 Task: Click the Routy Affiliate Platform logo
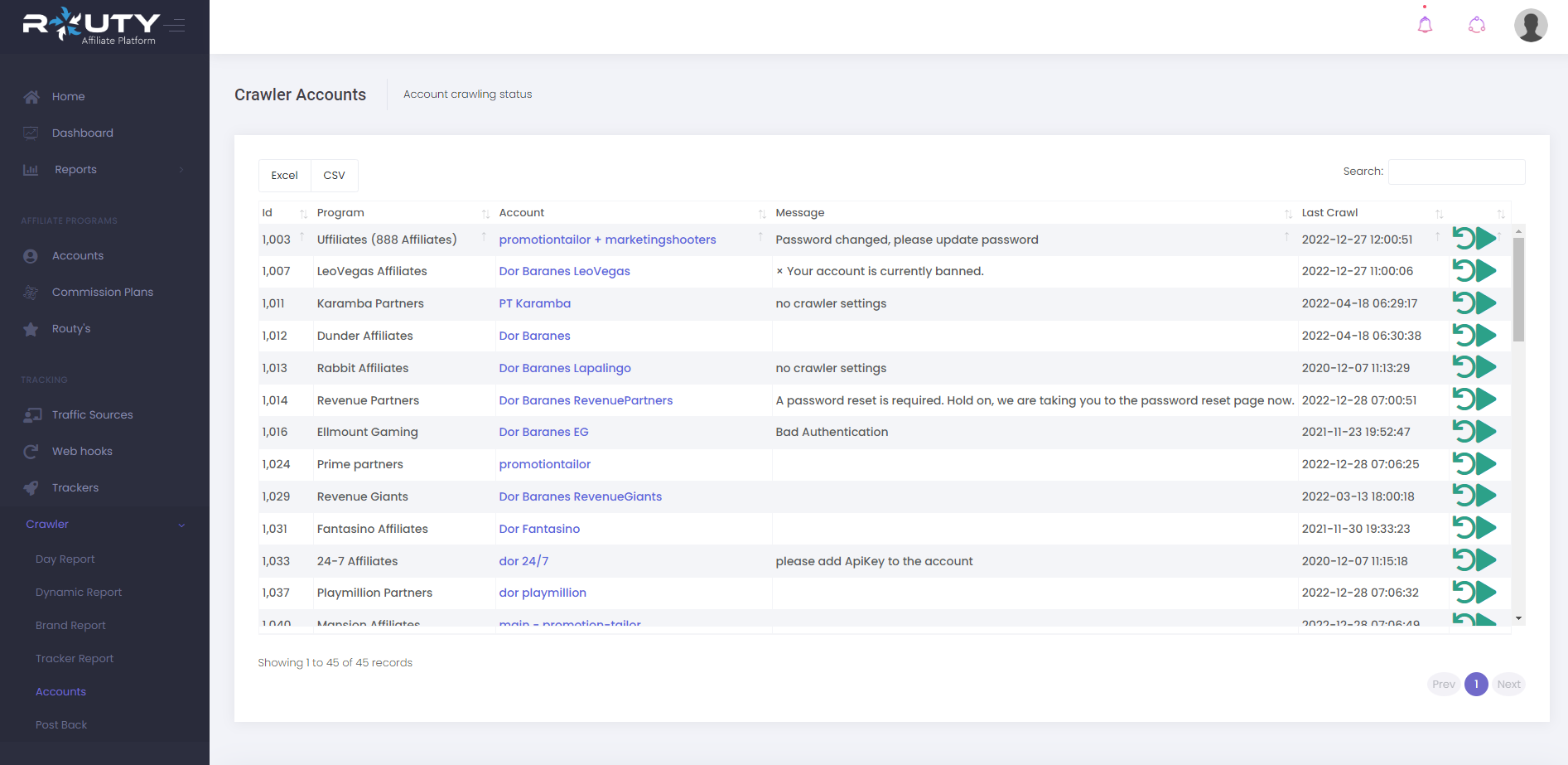click(91, 25)
